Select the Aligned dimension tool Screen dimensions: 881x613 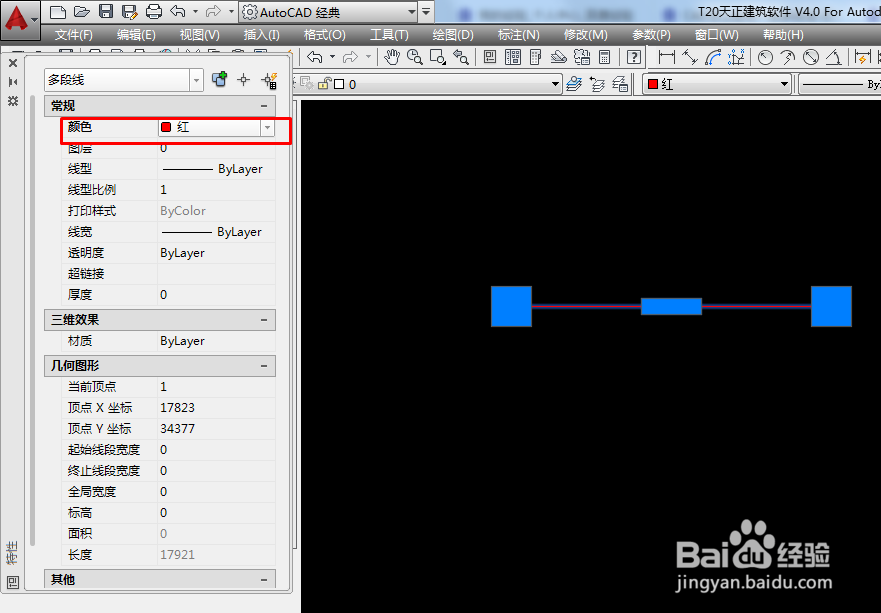click(689, 57)
